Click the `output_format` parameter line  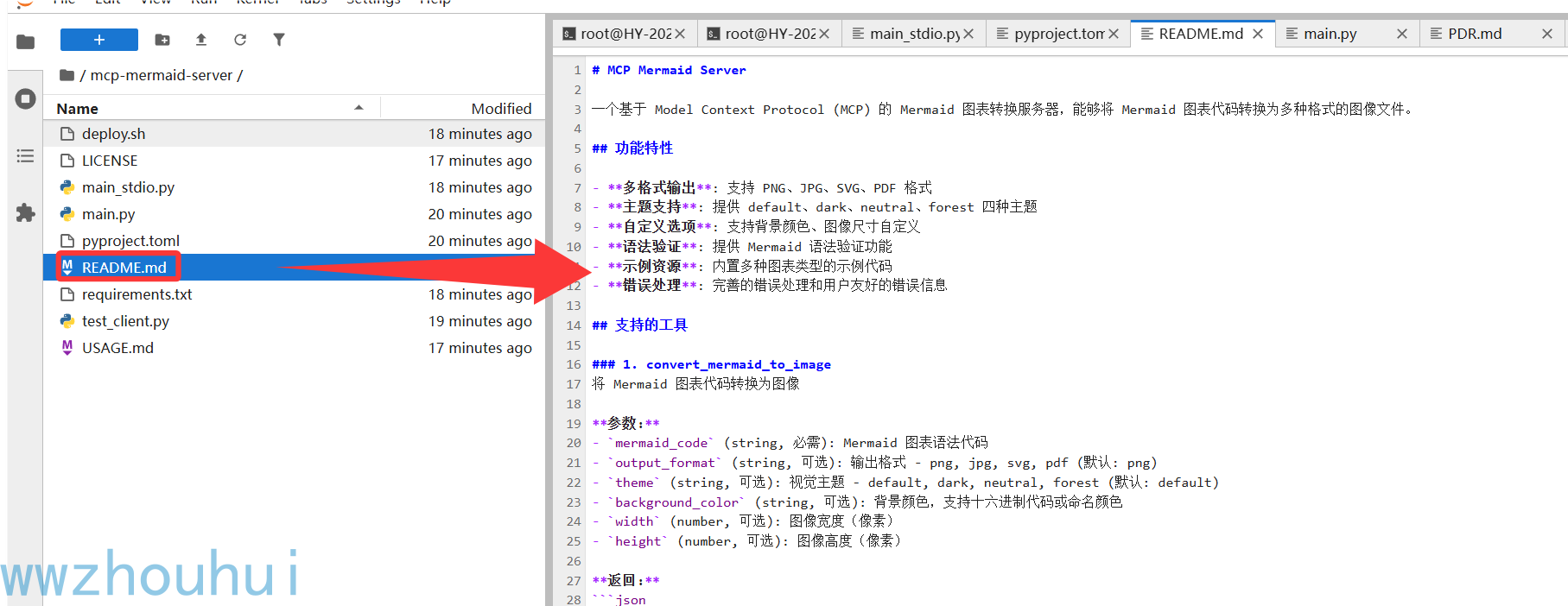point(874,463)
